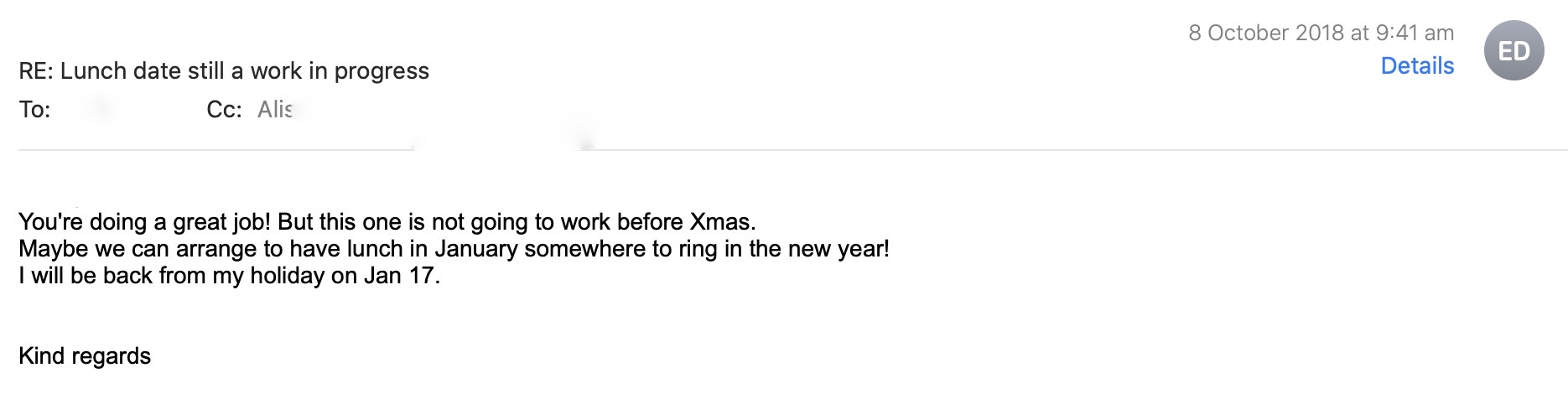Click the "RE:" prefix in subject
Image resolution: width=1568 pixels, height=399 pixels.
pos(36,71)
